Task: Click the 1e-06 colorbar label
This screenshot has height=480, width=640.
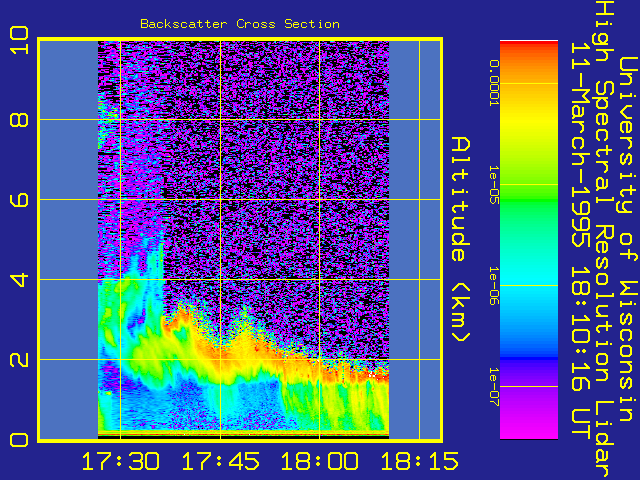Action: 494,285
